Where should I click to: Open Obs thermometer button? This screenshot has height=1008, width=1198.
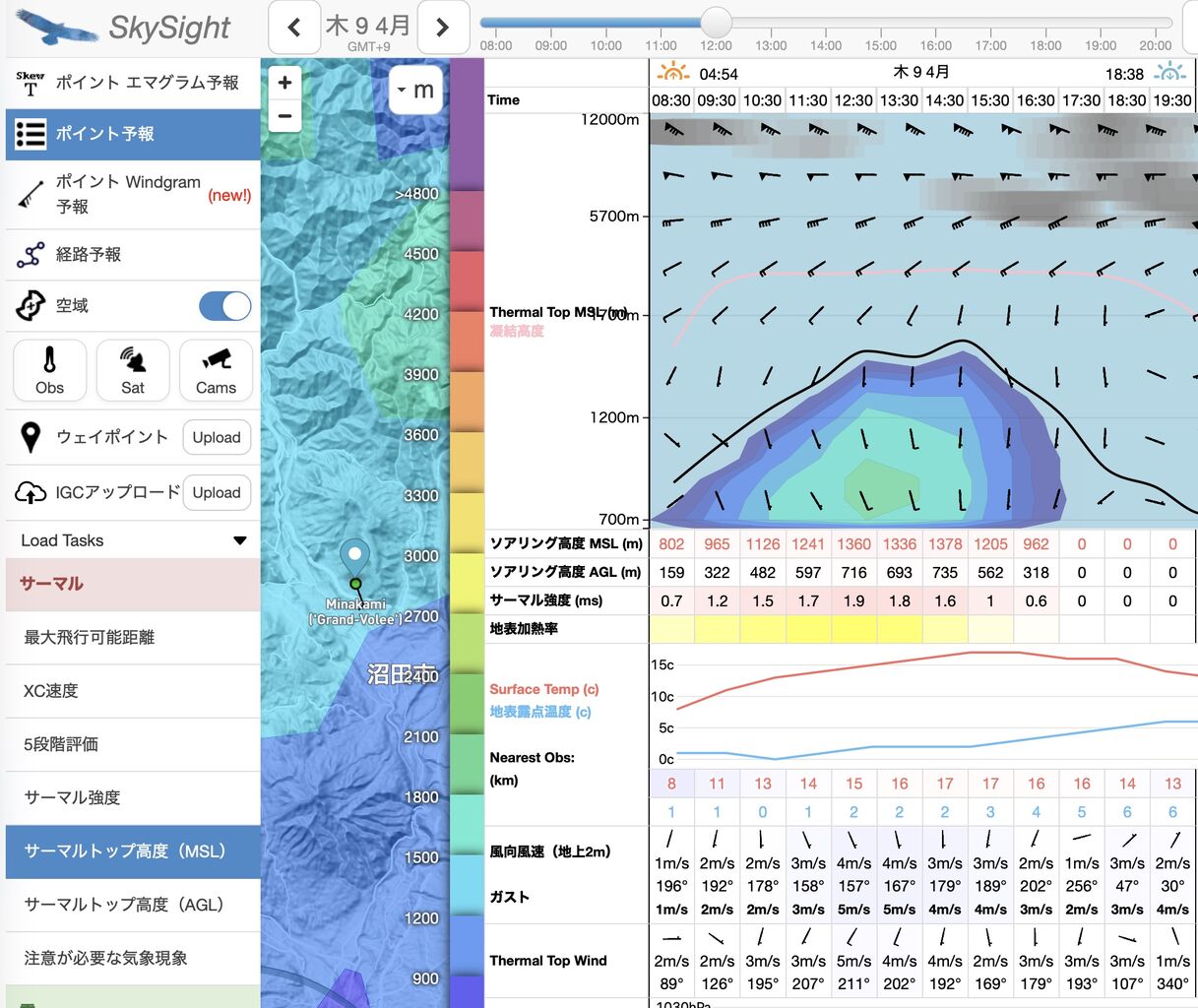[x=49, y=370]
